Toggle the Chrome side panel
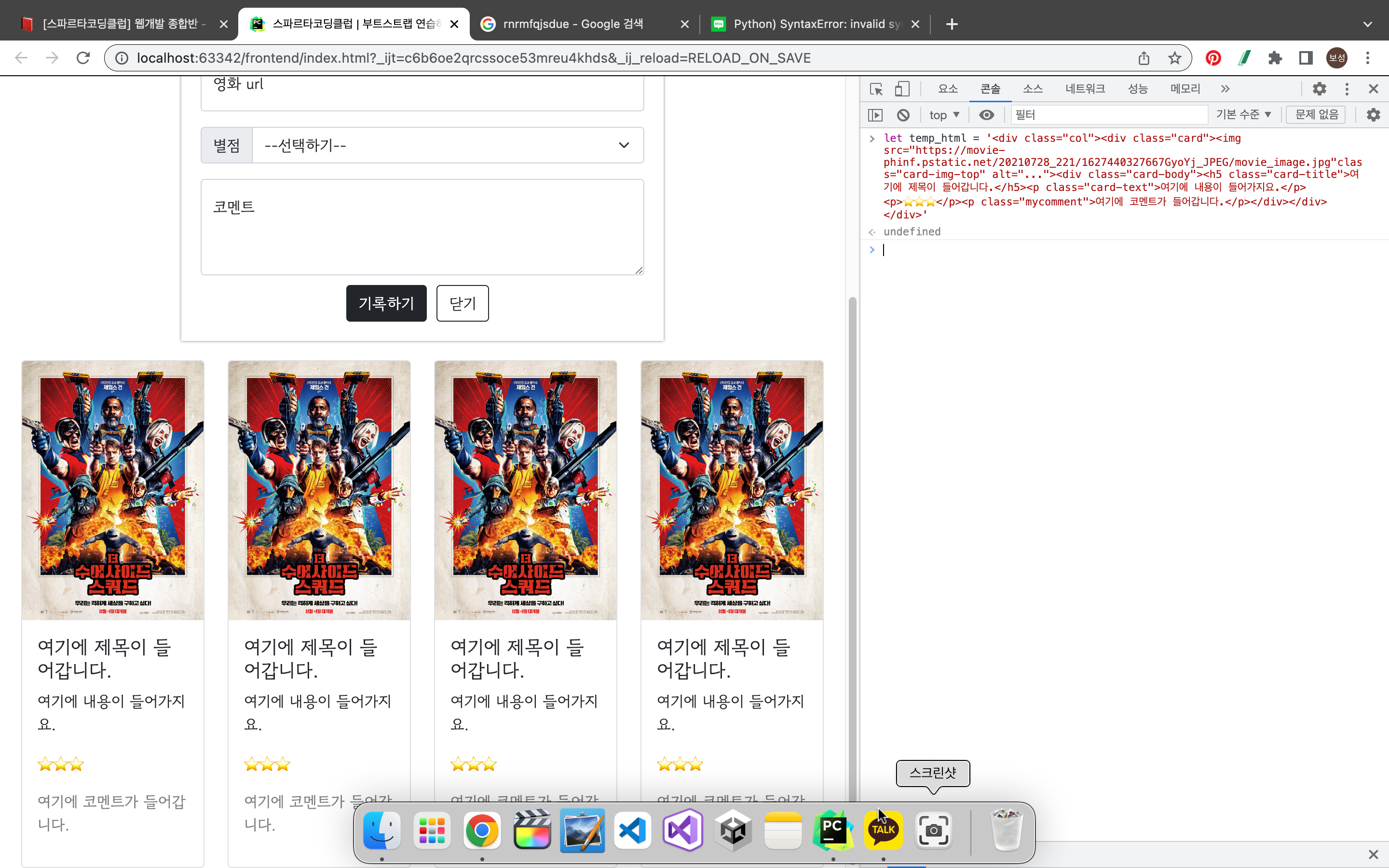1389x868 pixels. [1306, 58]
